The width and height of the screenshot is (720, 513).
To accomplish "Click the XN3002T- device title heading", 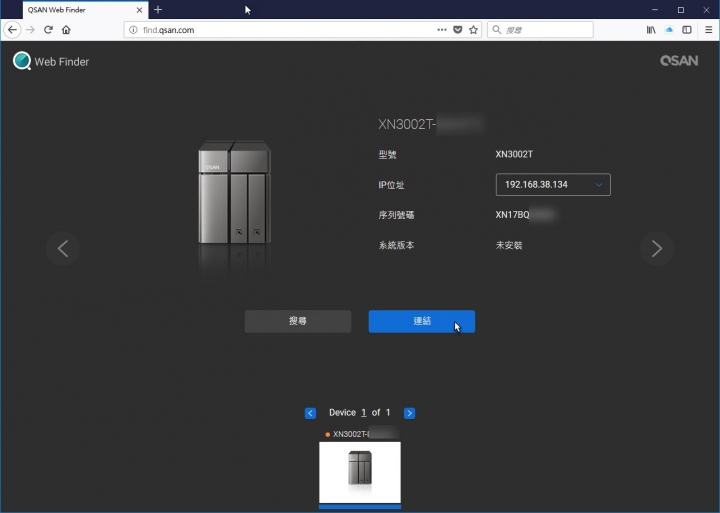I will [x=407, y=124].
